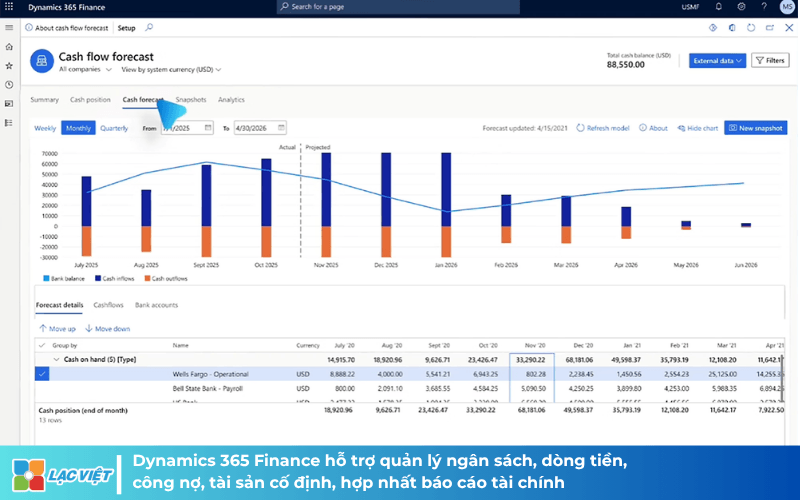Open Favorites star in left sidebar
The height and width of the screenshot is (500, 800).
click(x=9, y=66)
